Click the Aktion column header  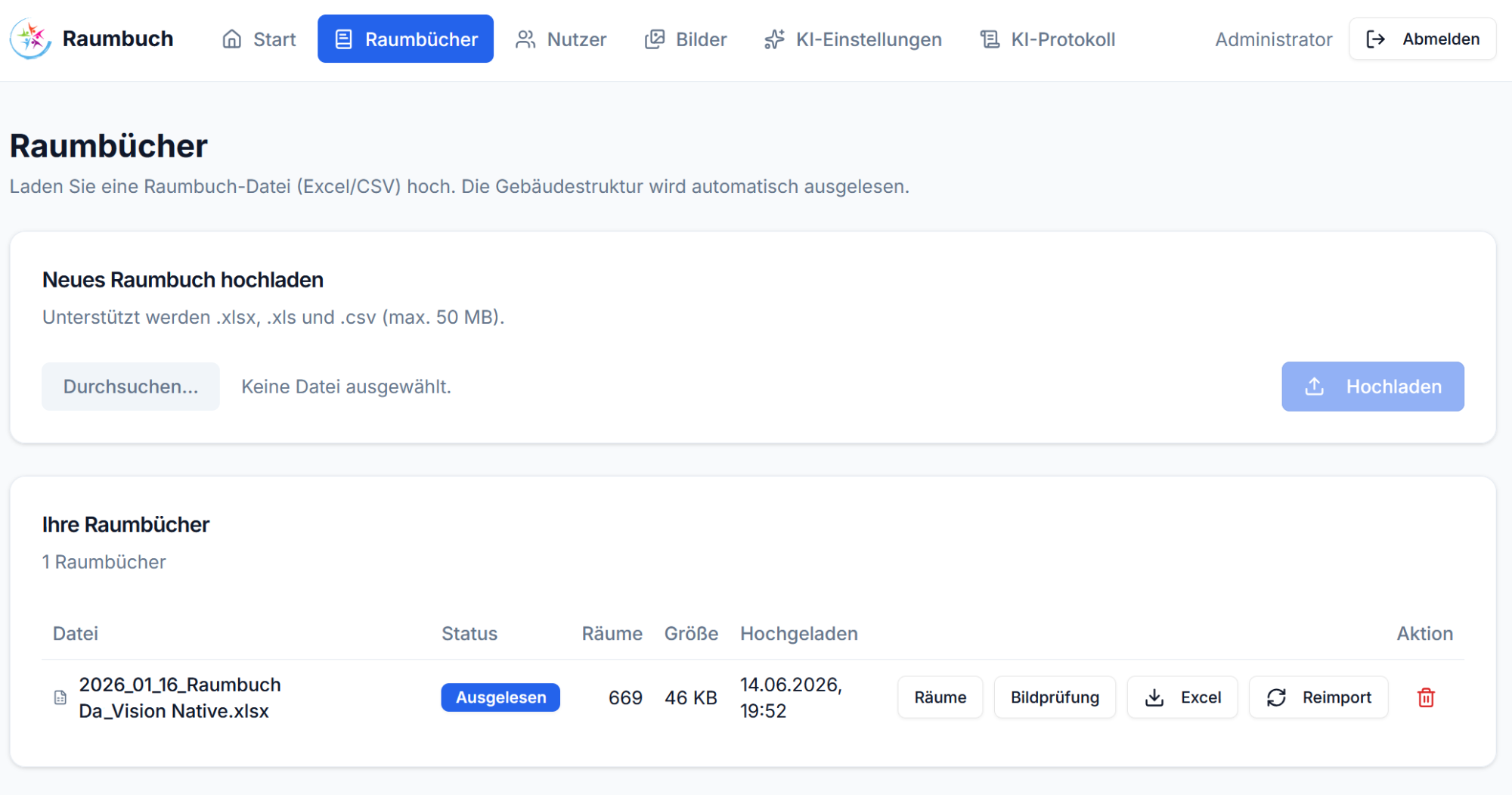pyautogui.click(x=1425, y=633)
